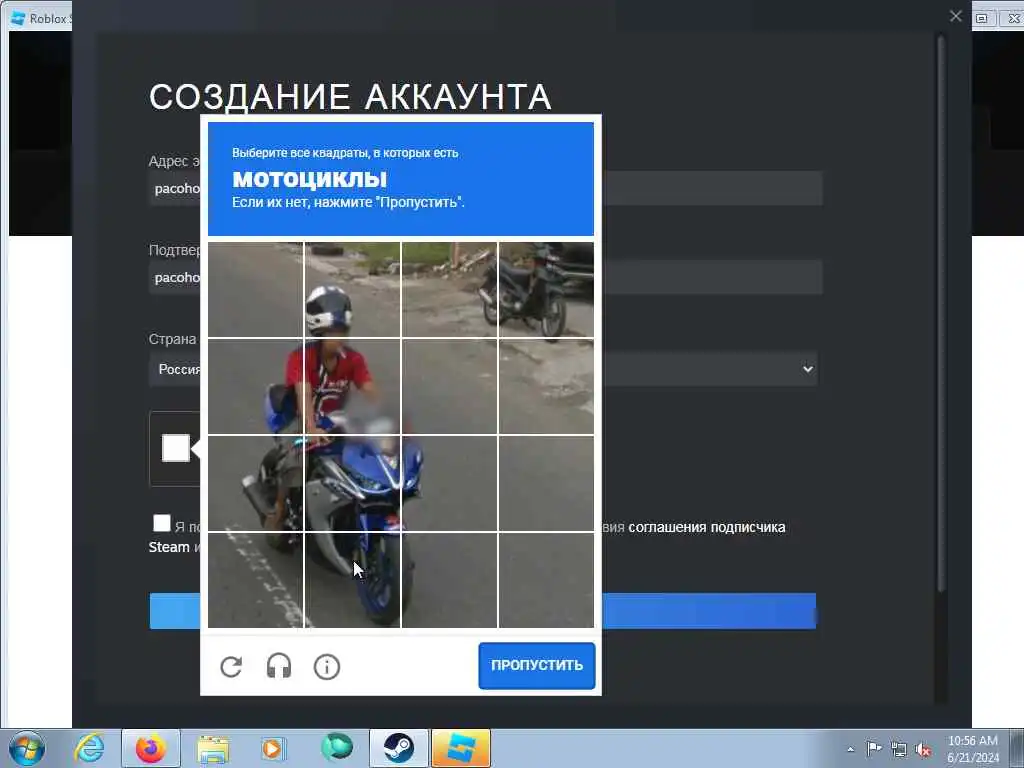The height and width of the screenshot is (768, 1024).
Task: Open Windows Media Player taskbar icon
Action: pyautogui.click(x=274, y=749)
